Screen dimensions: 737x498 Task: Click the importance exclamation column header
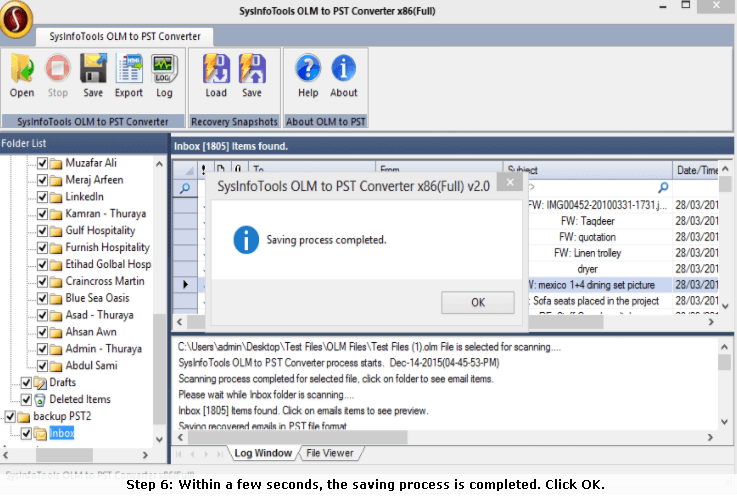point(204,170)
